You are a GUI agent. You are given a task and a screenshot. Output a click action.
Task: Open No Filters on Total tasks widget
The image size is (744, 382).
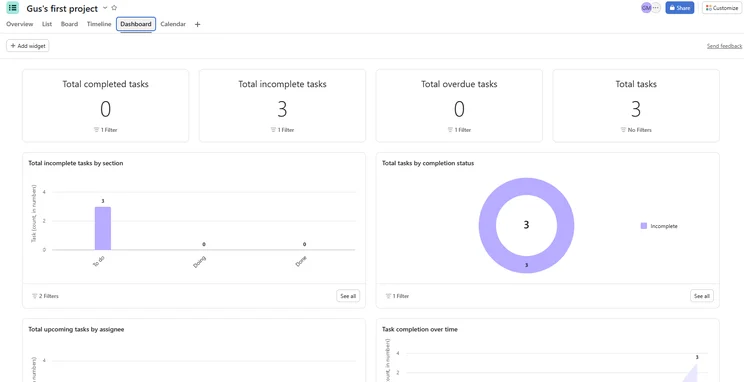(x=636, y=130)
